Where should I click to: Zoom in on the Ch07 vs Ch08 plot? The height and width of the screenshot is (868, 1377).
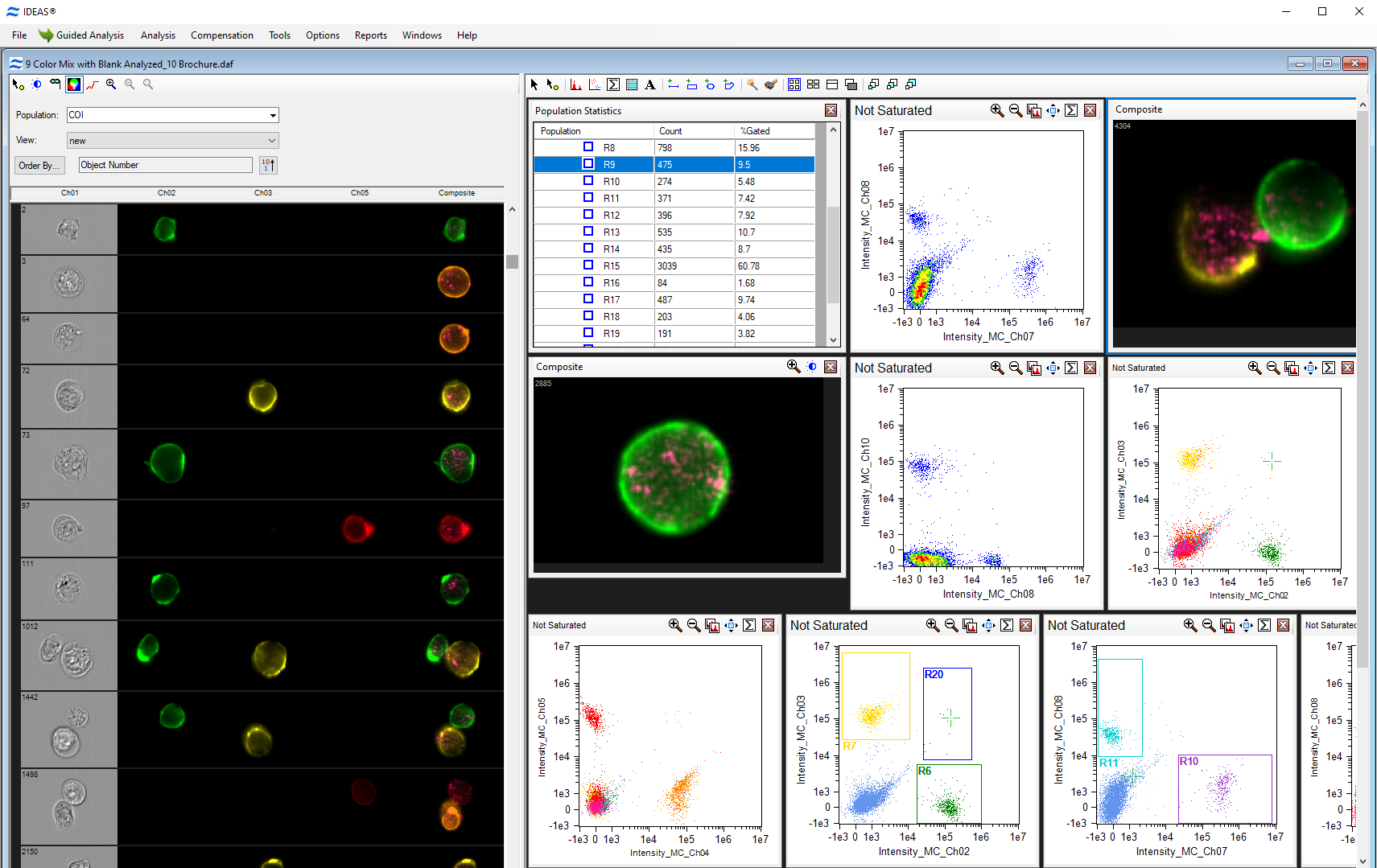click(x=997, y=110)
